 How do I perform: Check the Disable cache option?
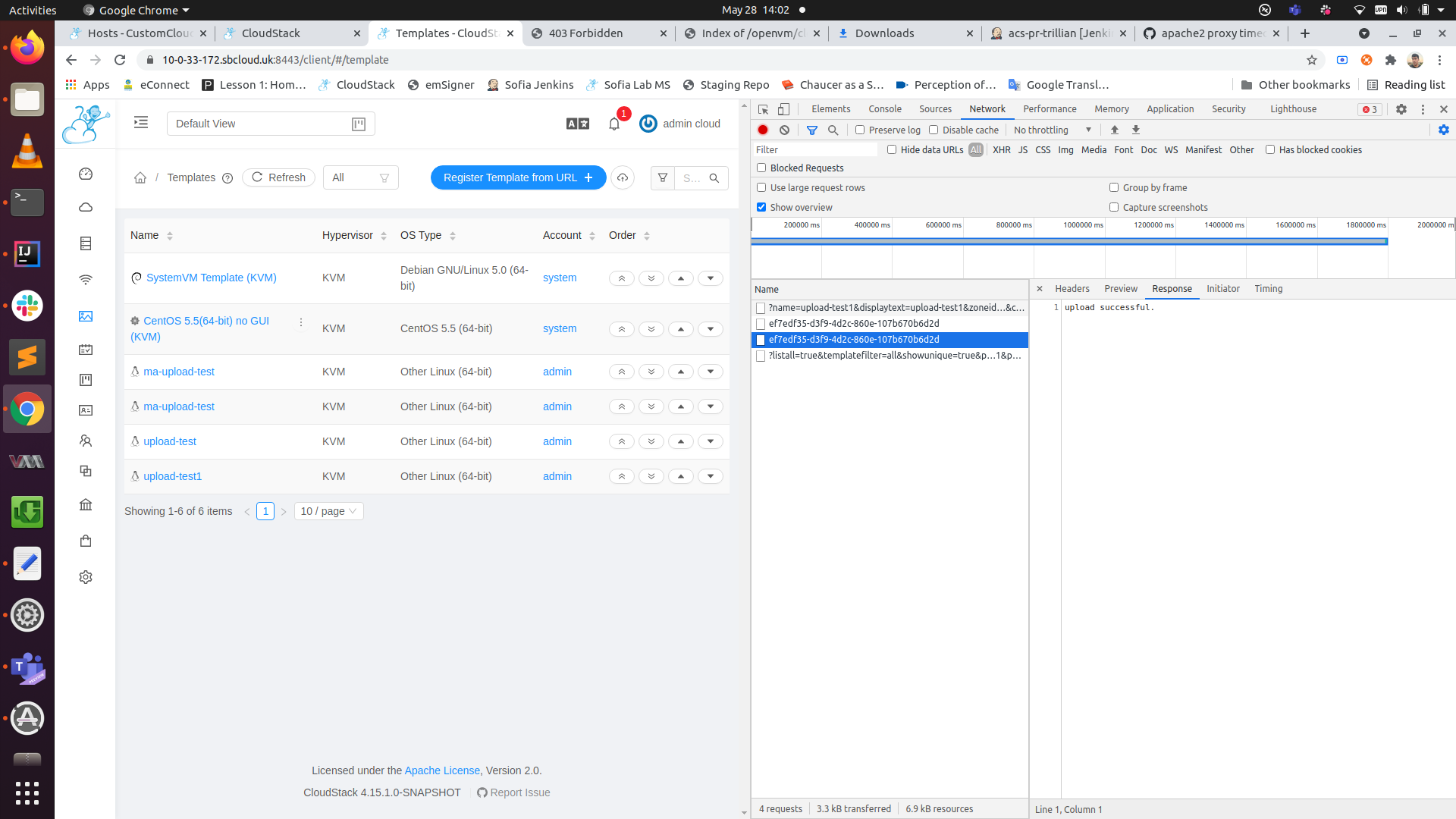(934, 130)
